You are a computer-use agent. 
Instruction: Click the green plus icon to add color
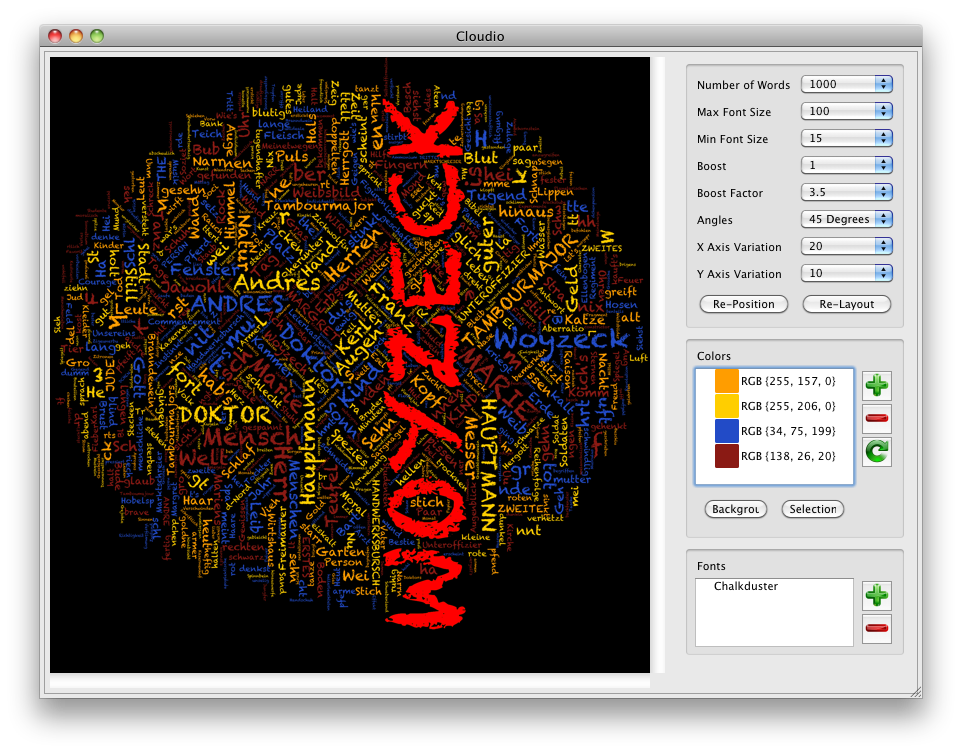tap(877, 384)
